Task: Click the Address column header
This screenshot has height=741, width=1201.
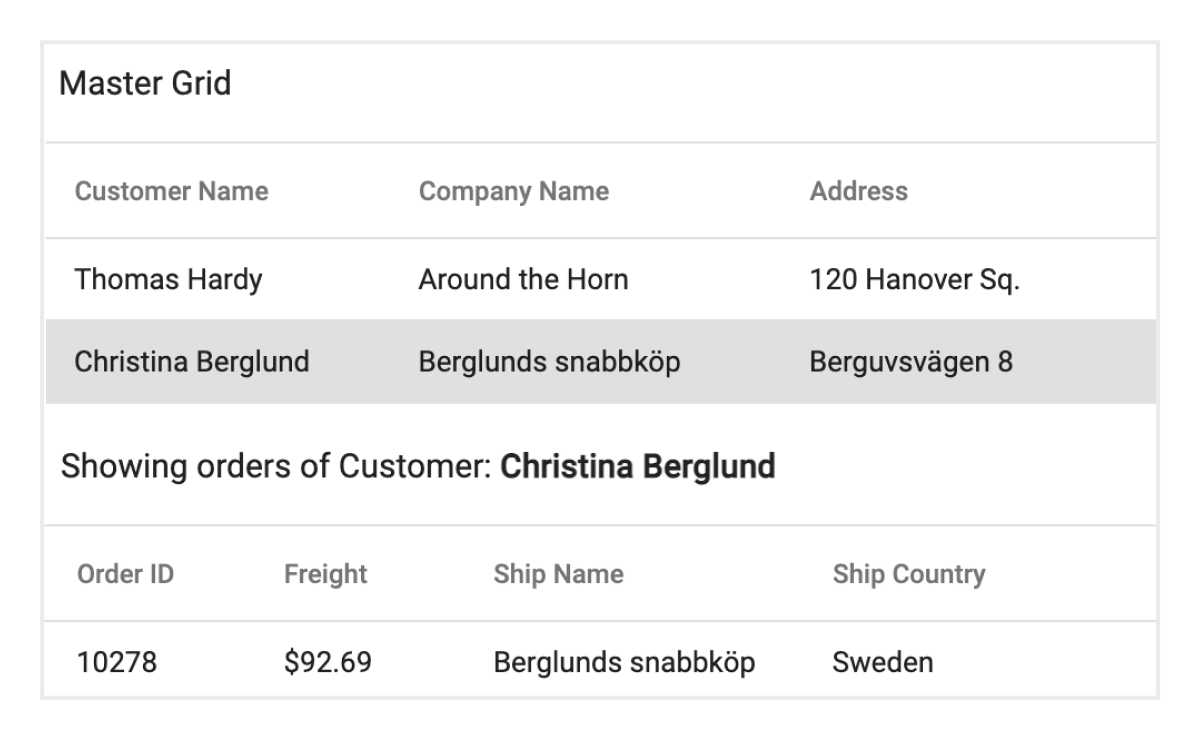Action: click(858, 191)
